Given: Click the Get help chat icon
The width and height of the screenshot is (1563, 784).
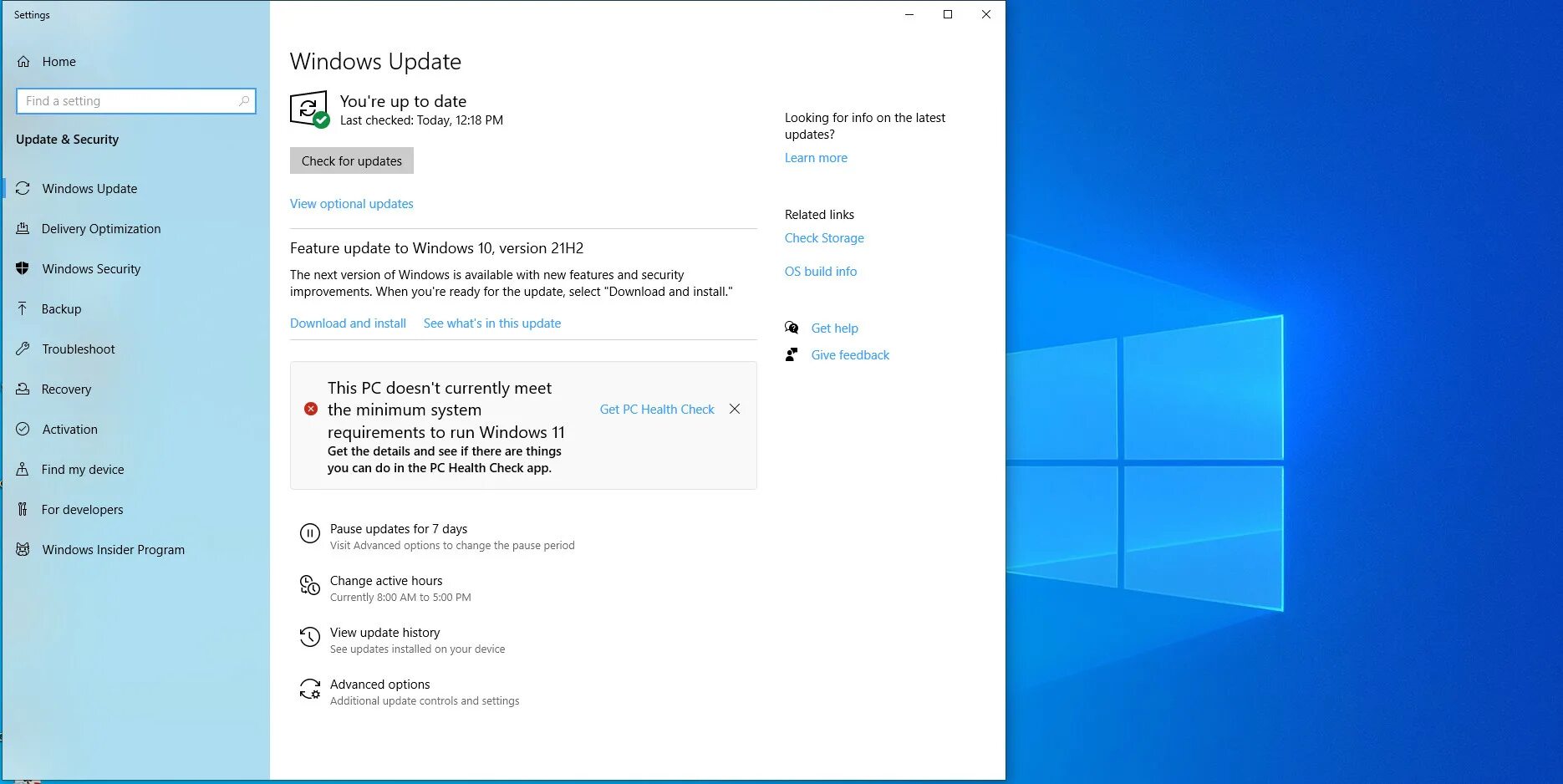Looking at the screenshot, I should 792,328.
